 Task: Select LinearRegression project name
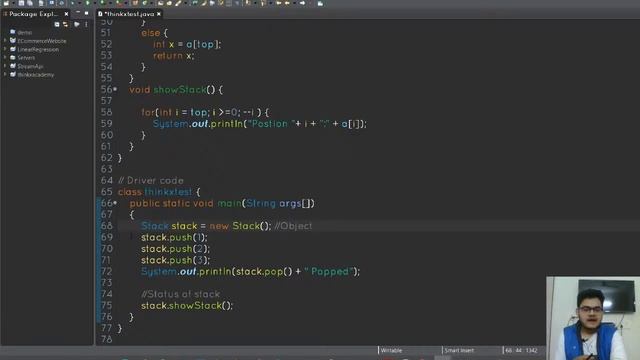38,49
